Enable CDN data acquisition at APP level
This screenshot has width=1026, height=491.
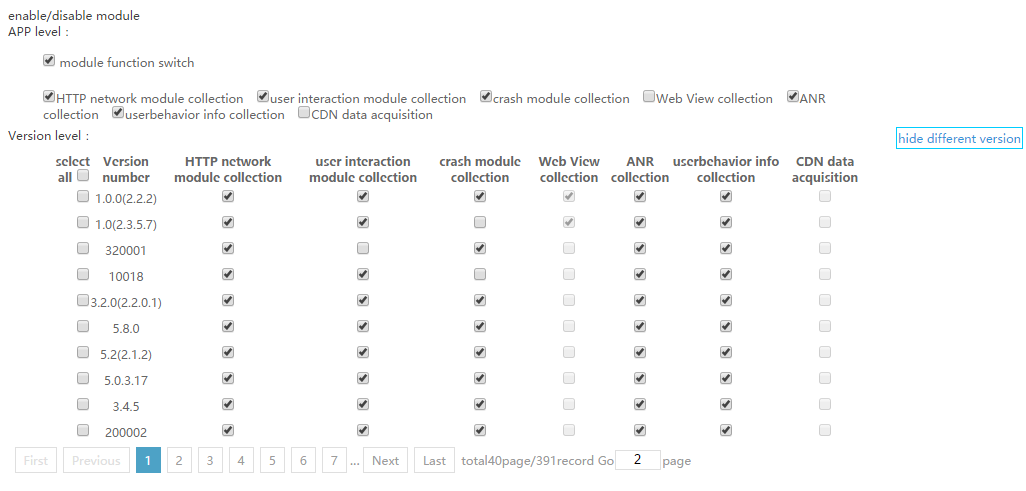point(305,114)
